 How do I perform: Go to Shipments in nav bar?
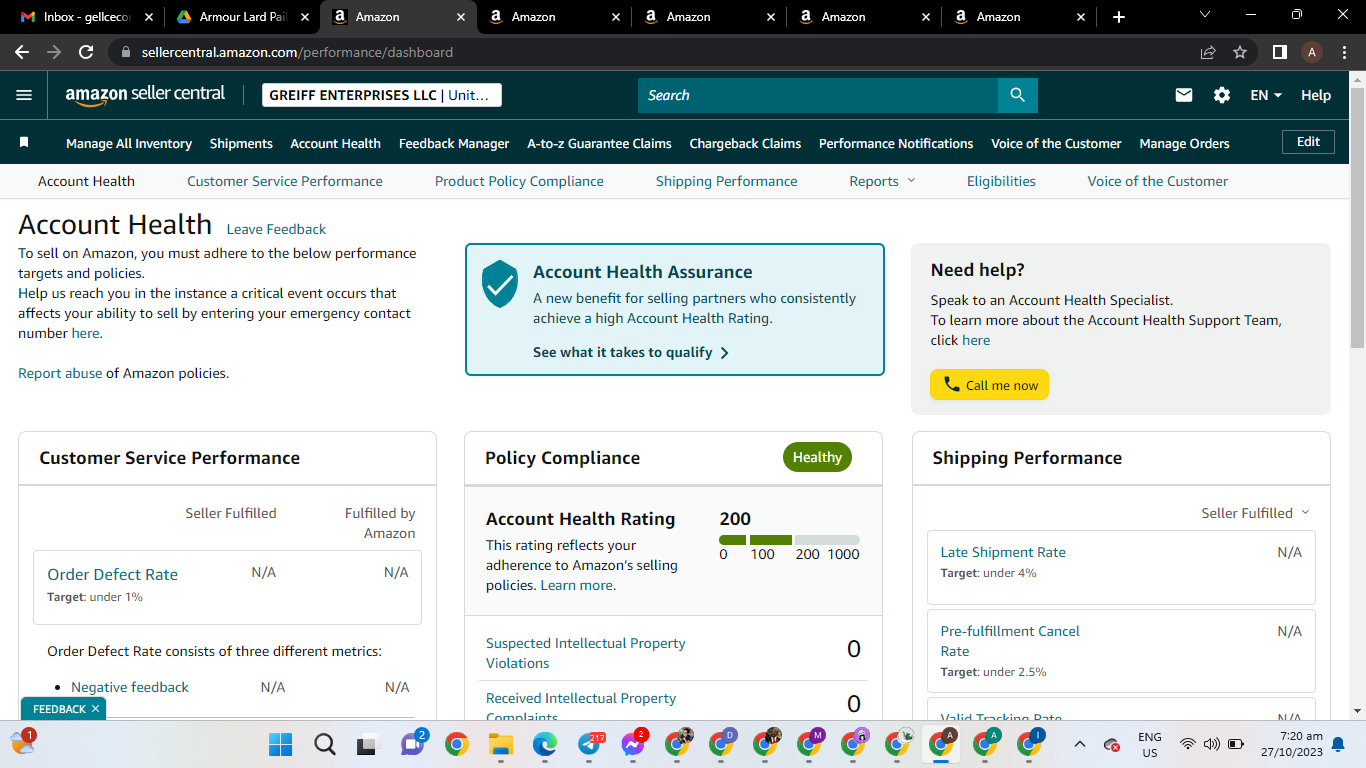coord(241,143)
